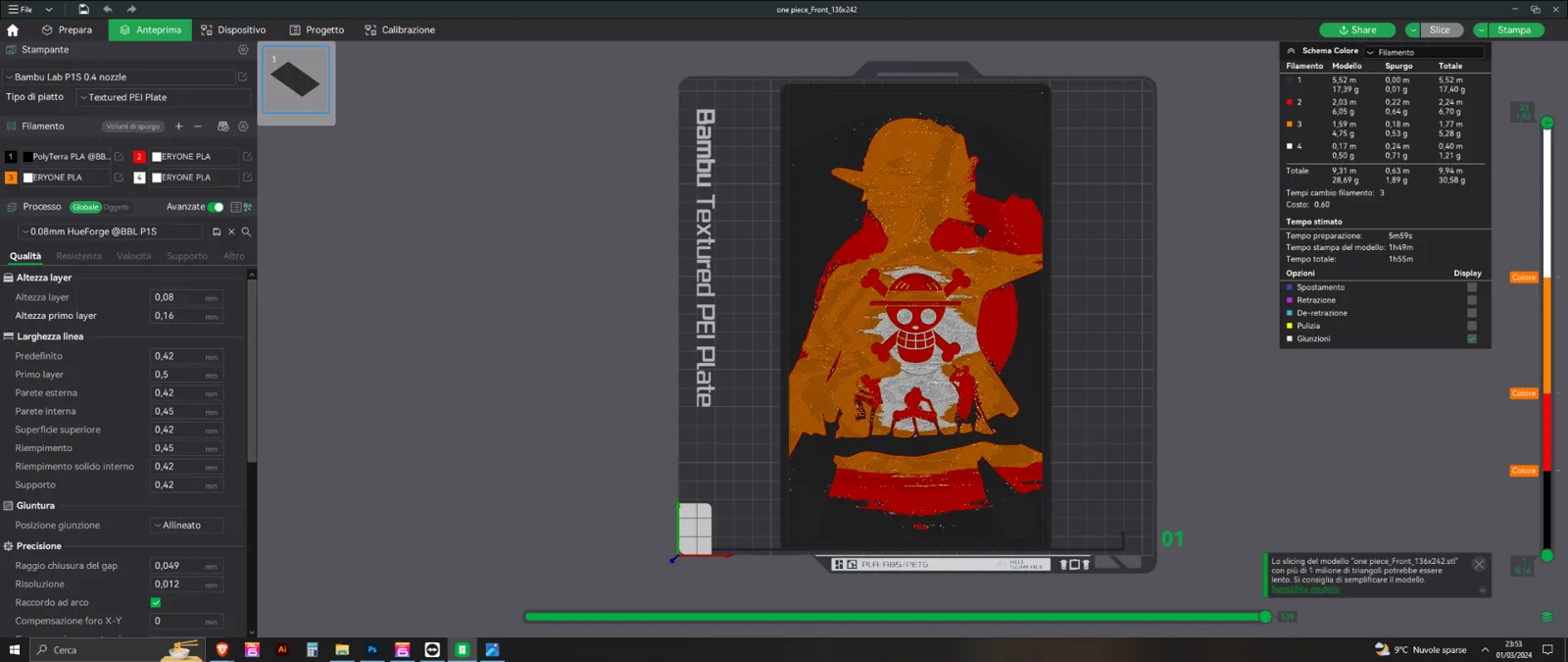Viewport: 1568px width, 662px height.
Task: Switch process scope to Oggetti
Action: click(x=116, y=207)
